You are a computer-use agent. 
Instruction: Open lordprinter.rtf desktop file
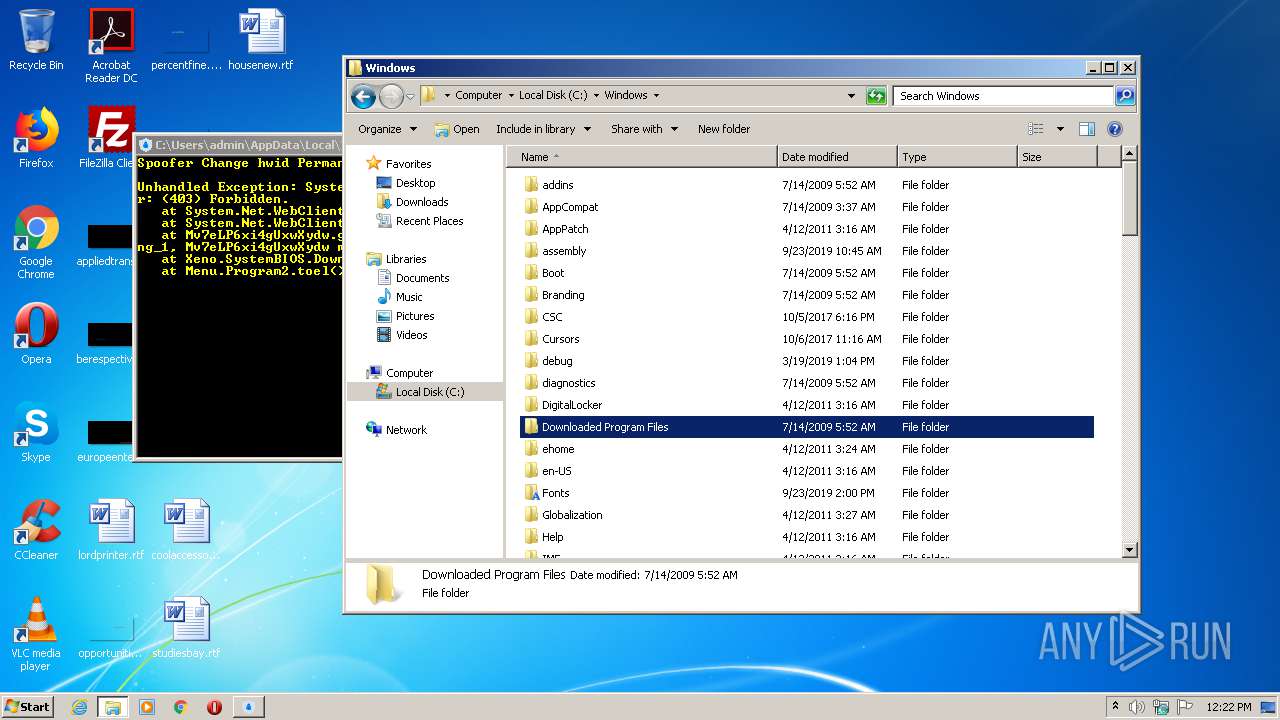(x=111, y=531)
